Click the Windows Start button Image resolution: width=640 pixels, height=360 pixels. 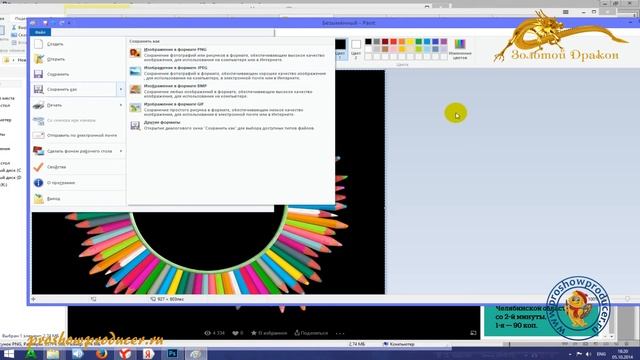8,354
